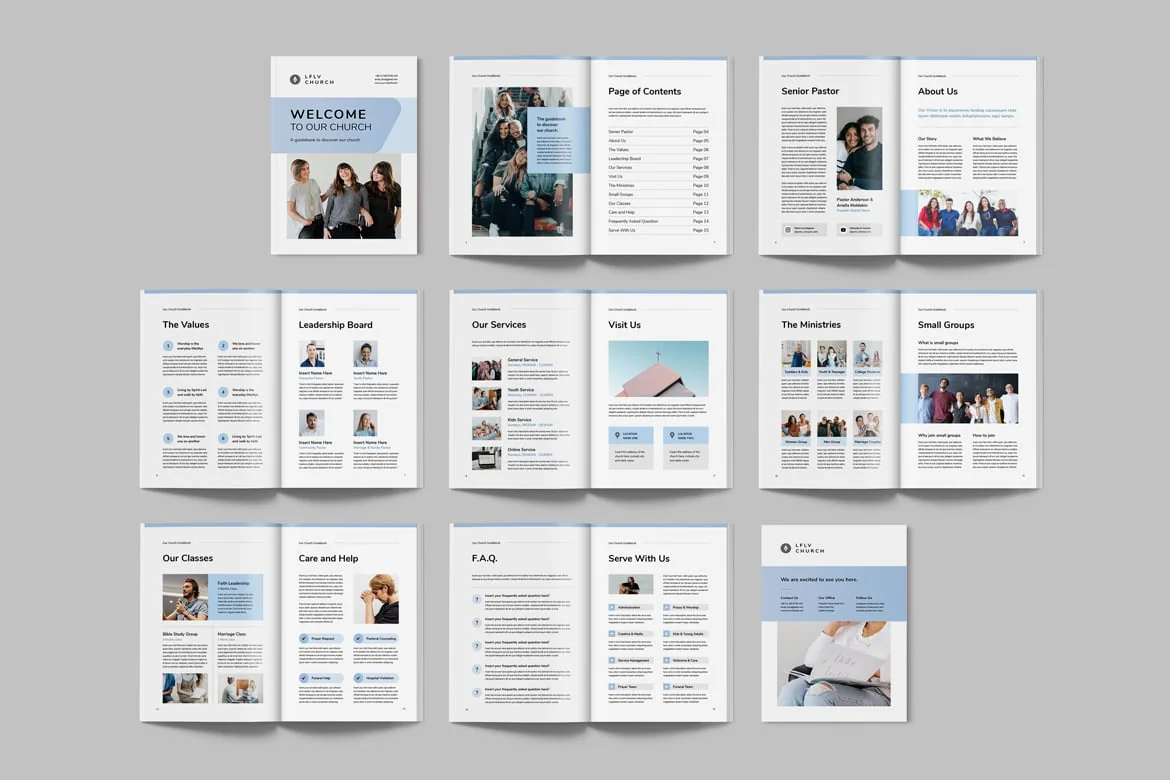Click the 'F.A.Q.' page heading

tap(484, 558)
